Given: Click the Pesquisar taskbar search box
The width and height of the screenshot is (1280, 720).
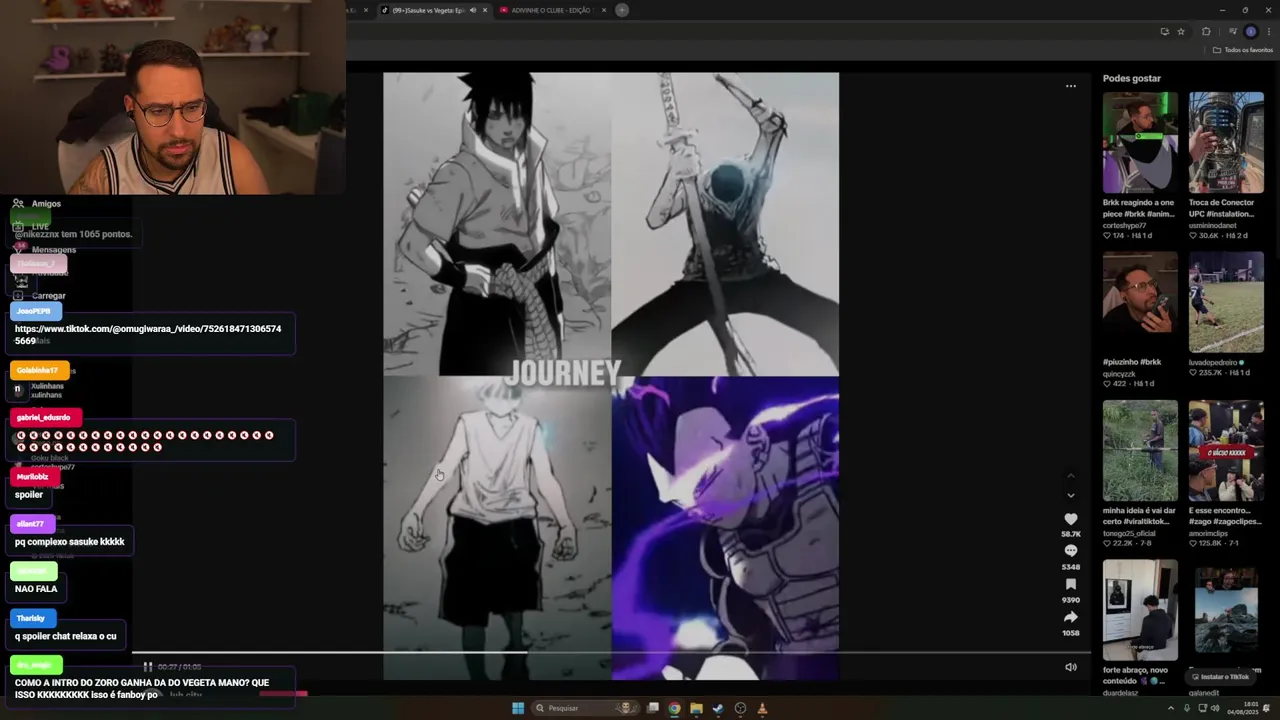Looking at the screenshot, I should pos(586,708).
